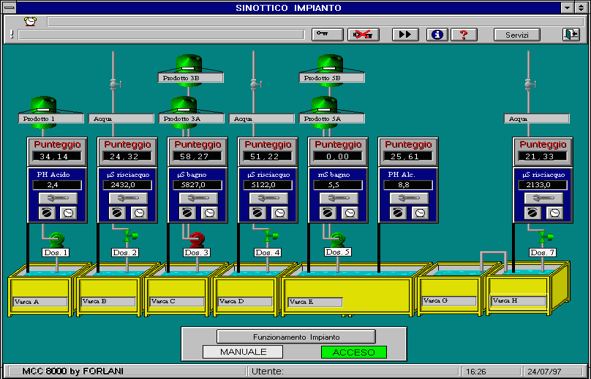Screen dimensions: 591x379
Task: Click the crossed-out key logout button
Action: pyautogui.click(x=363, y=35)
